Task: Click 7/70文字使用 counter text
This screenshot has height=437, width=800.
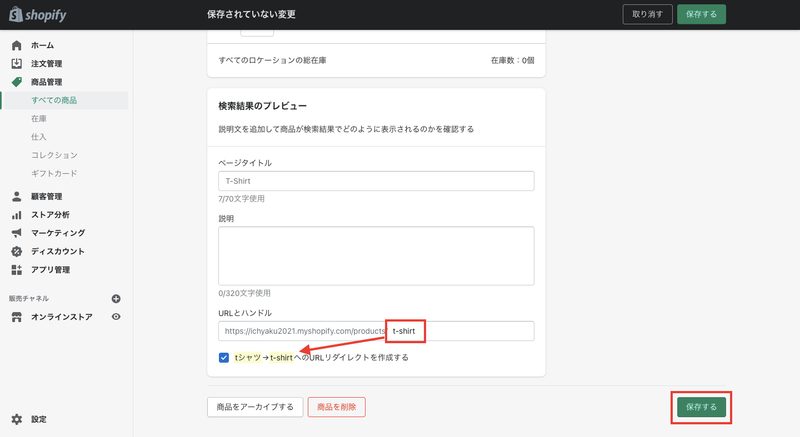Action: coord(241,199)
